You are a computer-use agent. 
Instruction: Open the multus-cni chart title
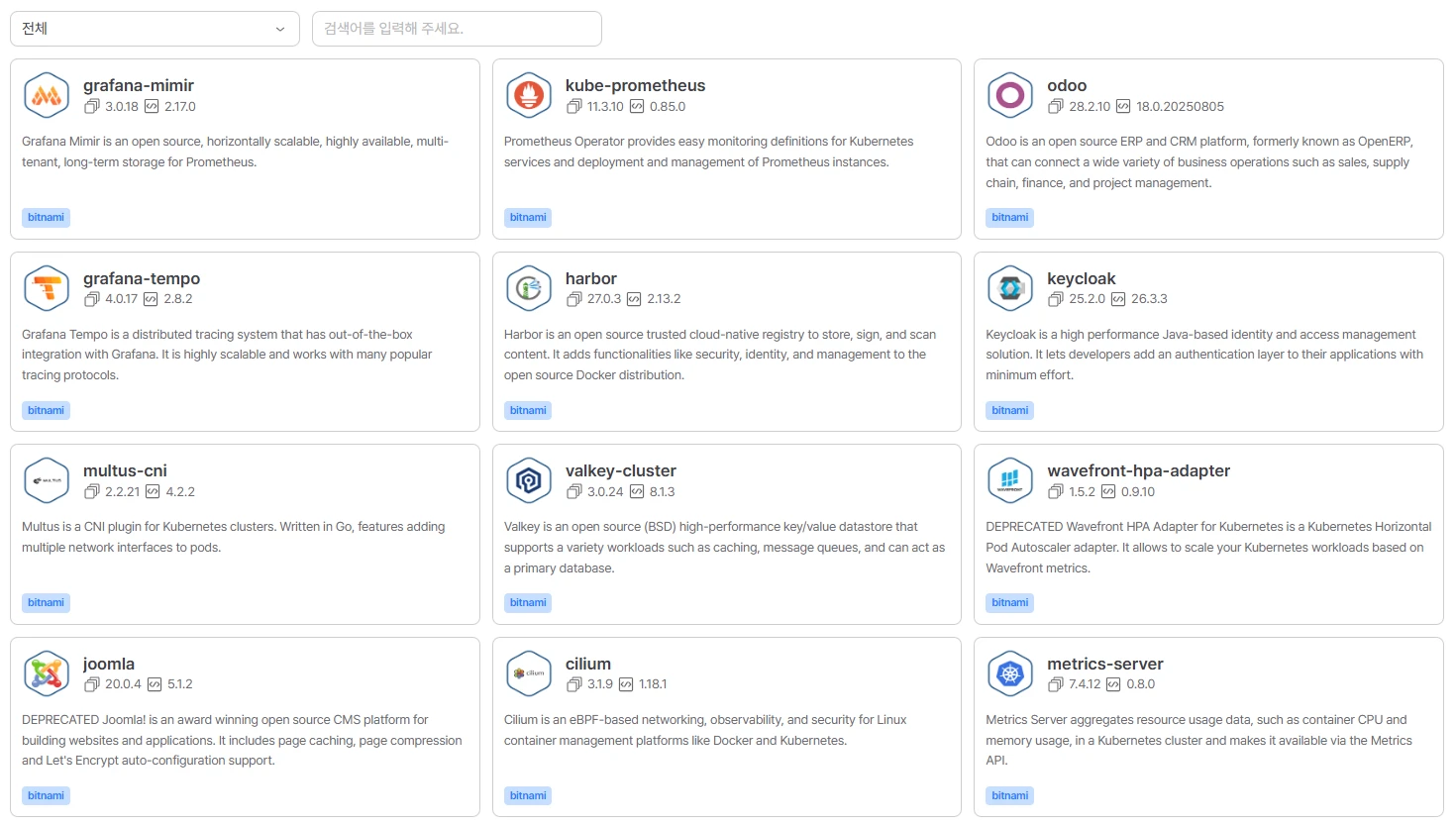[125, 470]
